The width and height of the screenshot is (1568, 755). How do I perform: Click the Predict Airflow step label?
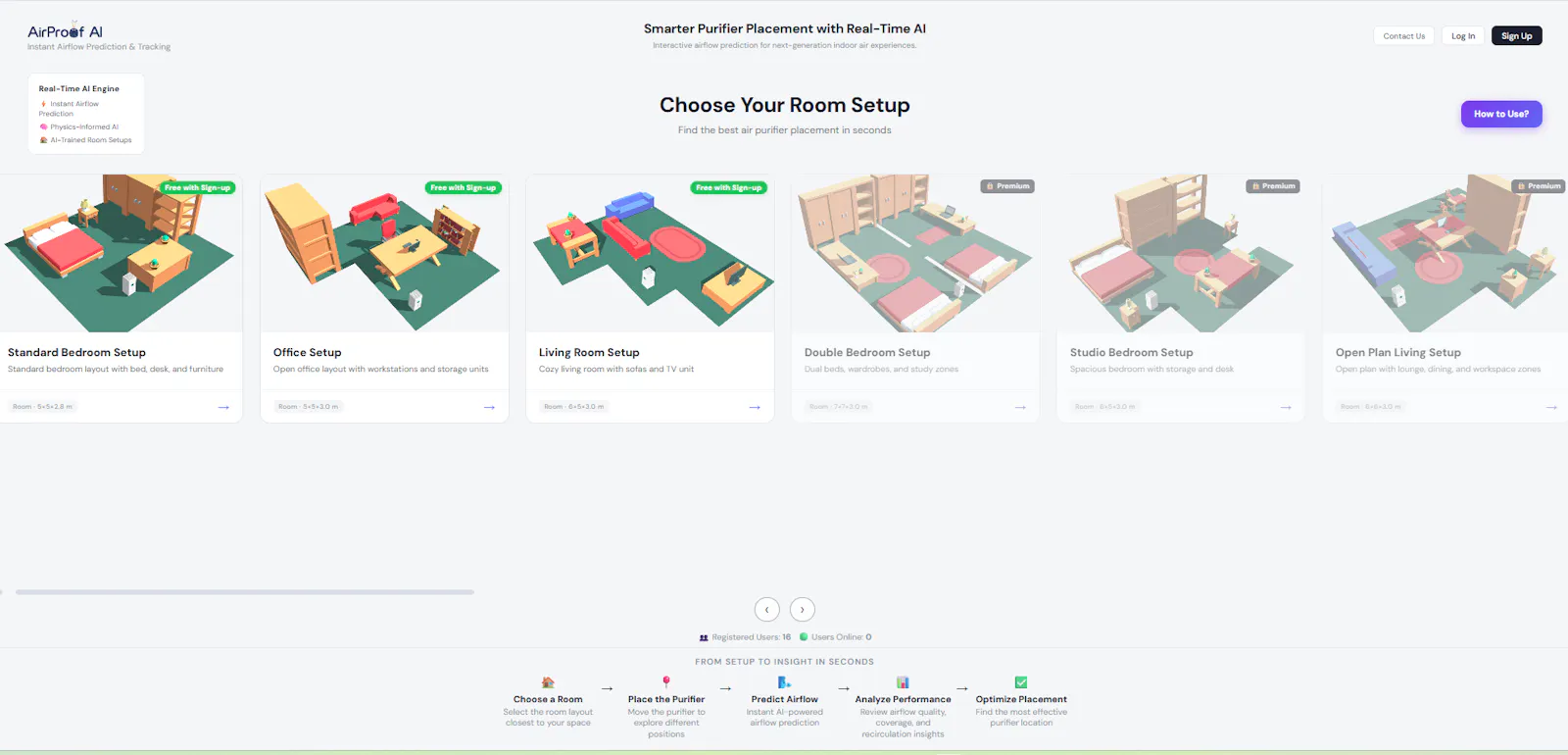pyautogui.click(x=784, y=700)
